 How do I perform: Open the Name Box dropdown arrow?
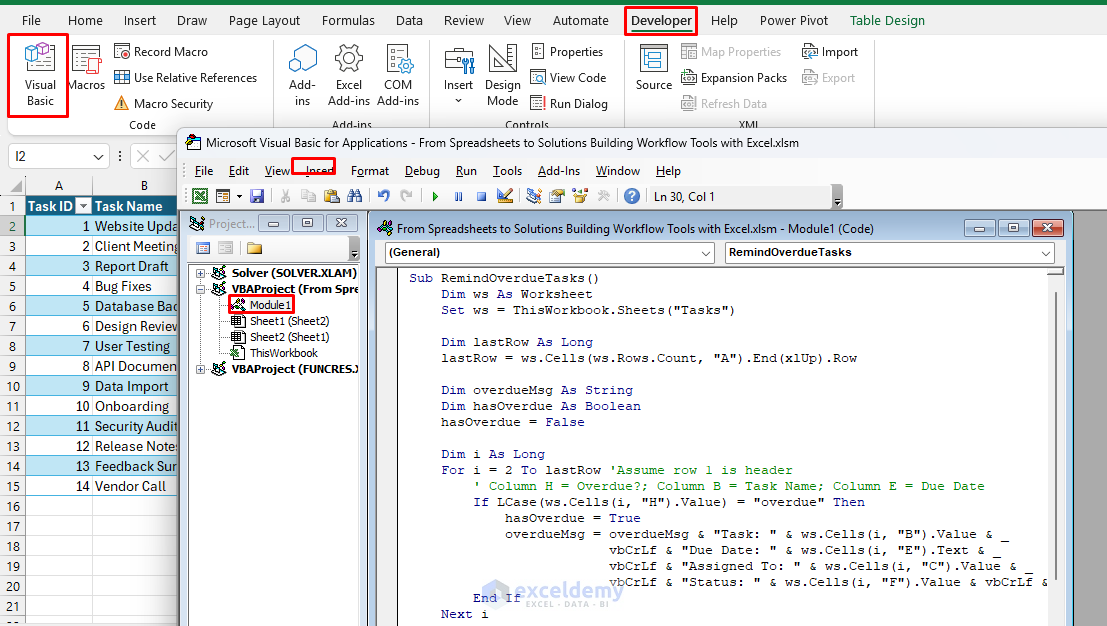98,157
